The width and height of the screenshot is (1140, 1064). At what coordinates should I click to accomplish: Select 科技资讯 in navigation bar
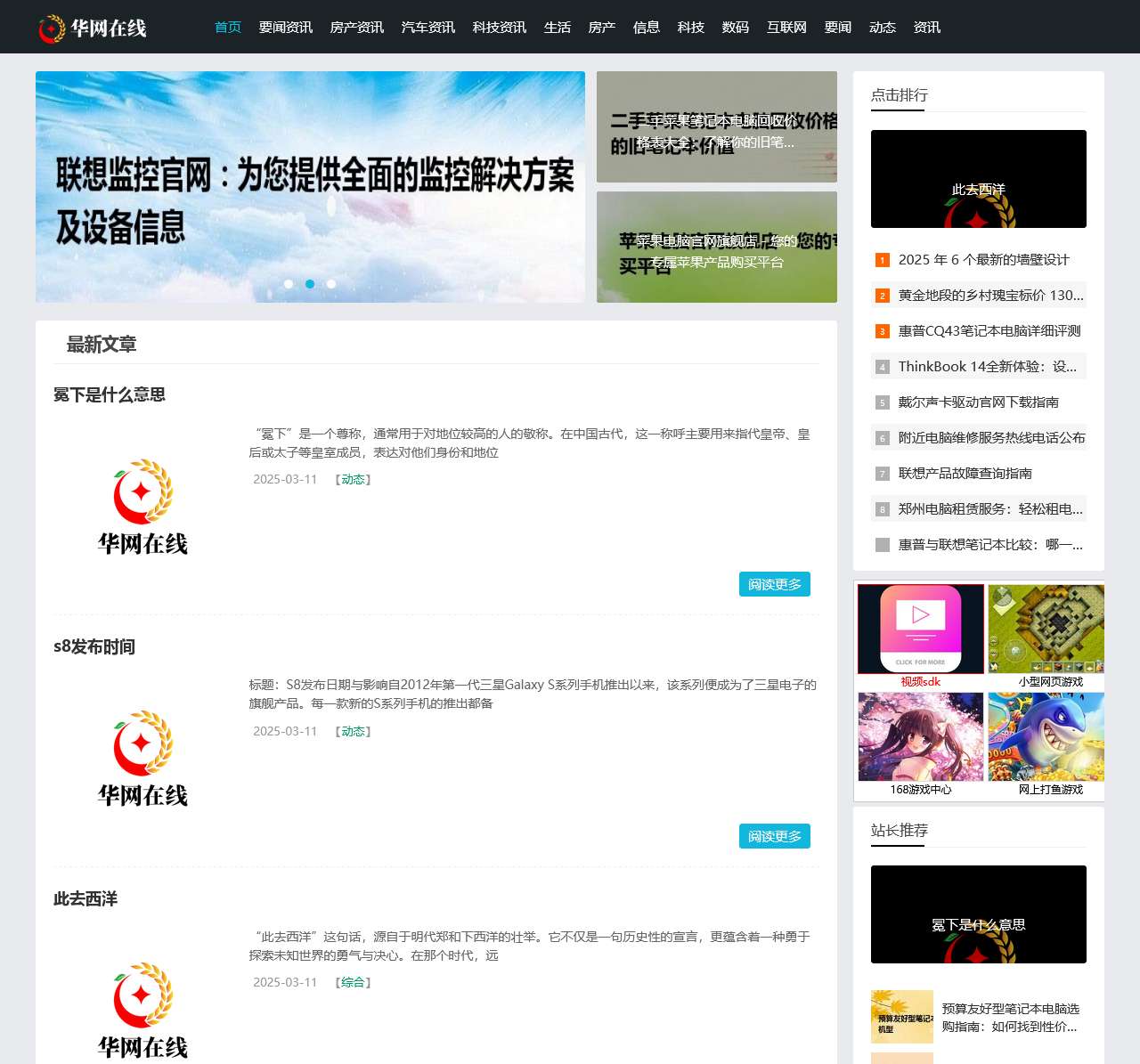[500, 28]
